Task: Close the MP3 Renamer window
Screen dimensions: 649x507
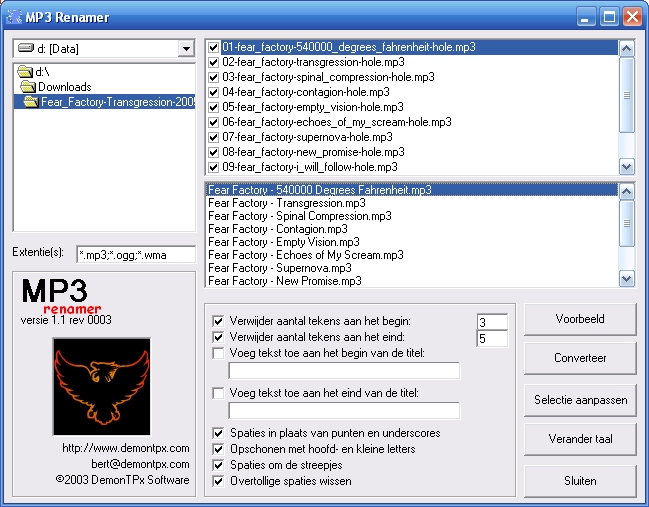Action: pos(632,17)
